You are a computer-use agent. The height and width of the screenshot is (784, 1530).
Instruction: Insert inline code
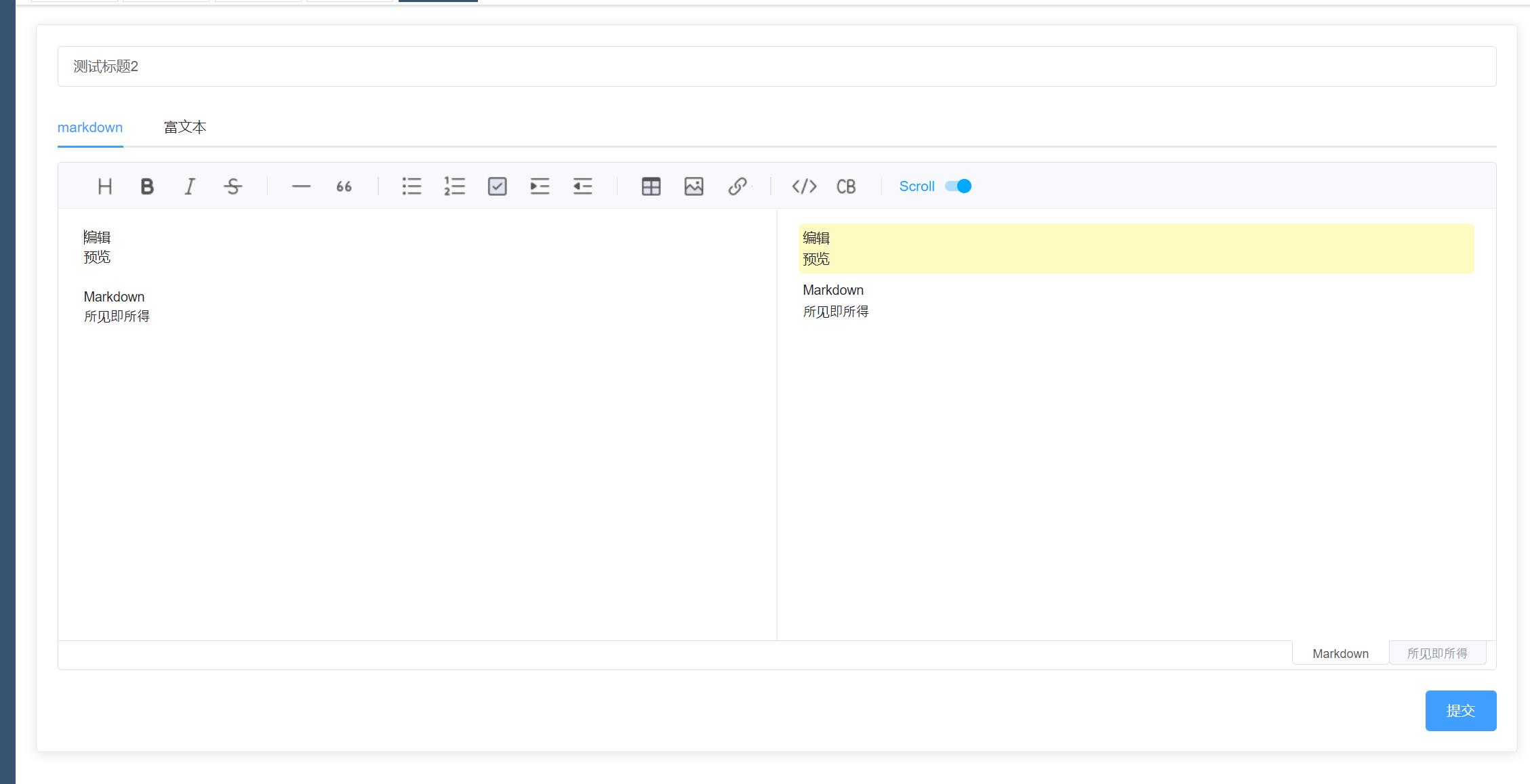[804, 186]
